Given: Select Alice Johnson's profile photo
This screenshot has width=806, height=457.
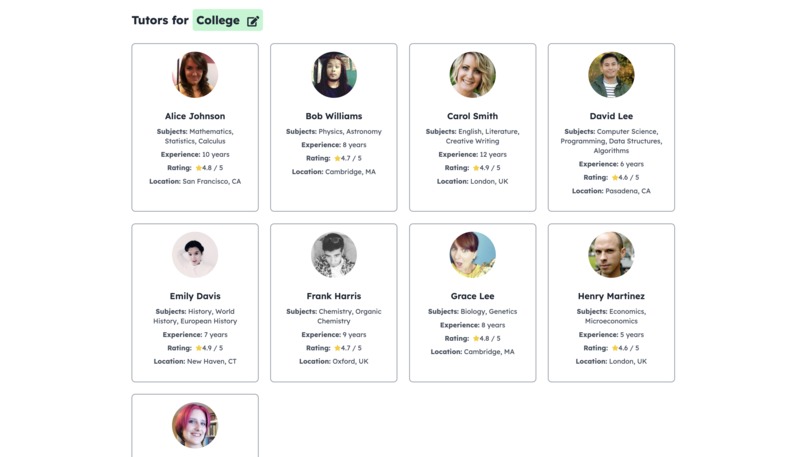Looking at the screenshot, I should (x=195, y=75).
